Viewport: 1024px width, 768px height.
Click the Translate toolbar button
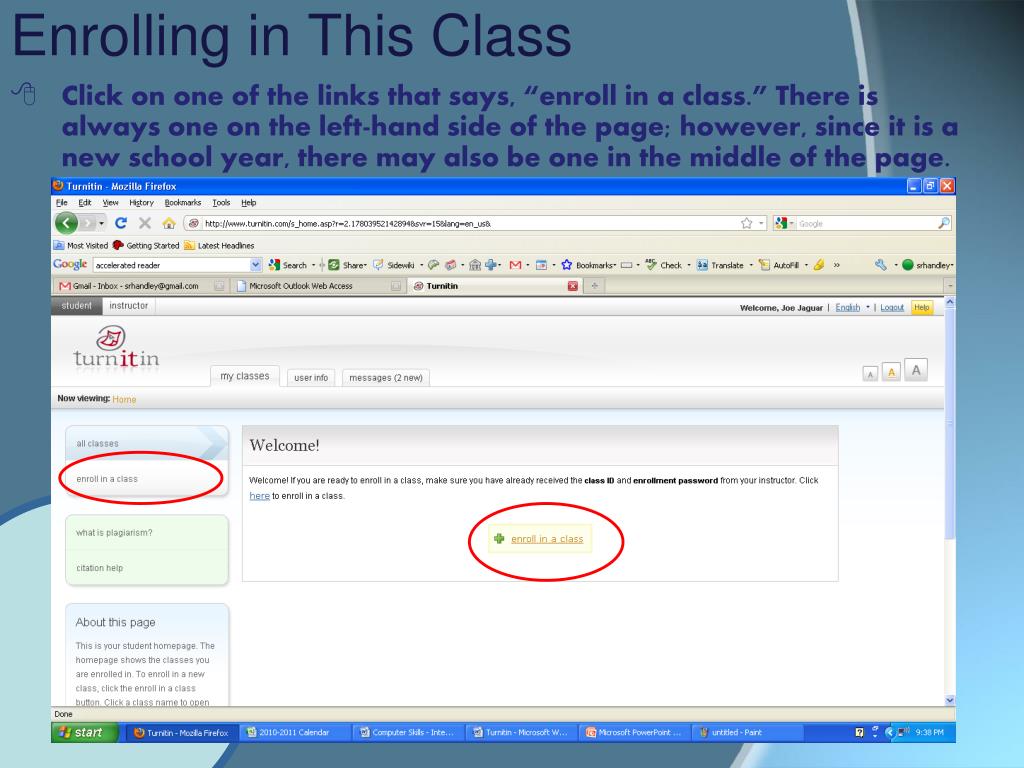point(720,265)
